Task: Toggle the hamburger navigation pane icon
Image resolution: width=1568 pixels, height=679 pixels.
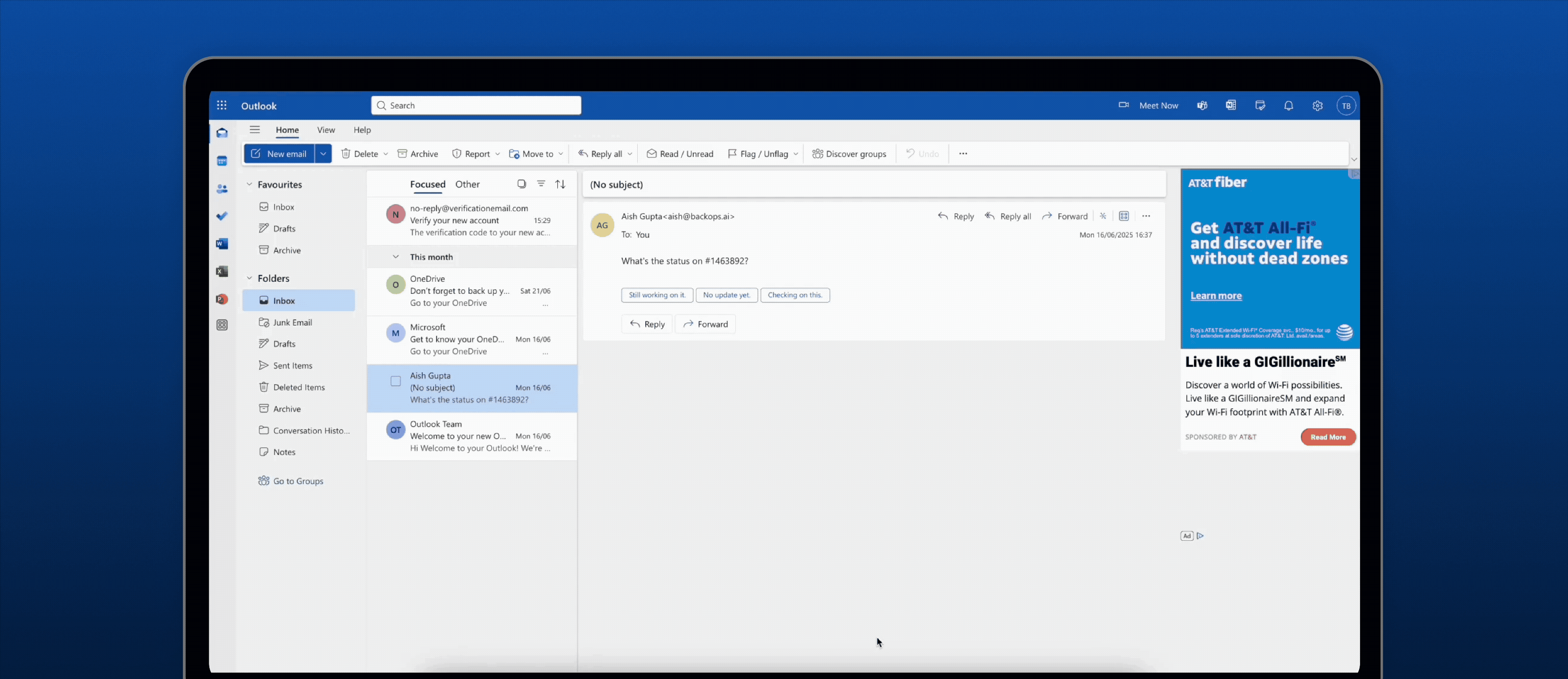Action: click(x=255, y=130)
